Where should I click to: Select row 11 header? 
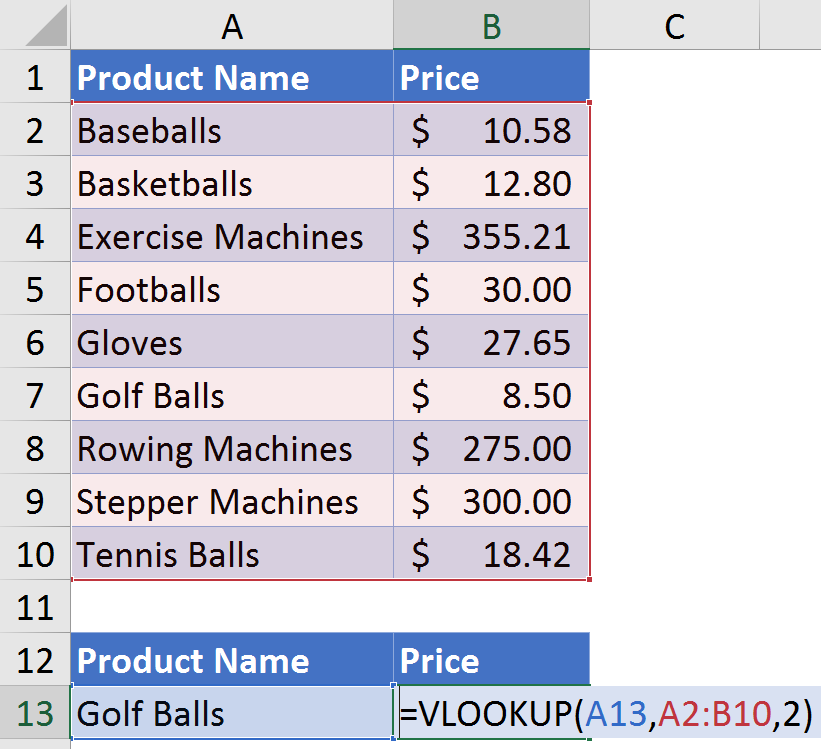coord(35,607)
